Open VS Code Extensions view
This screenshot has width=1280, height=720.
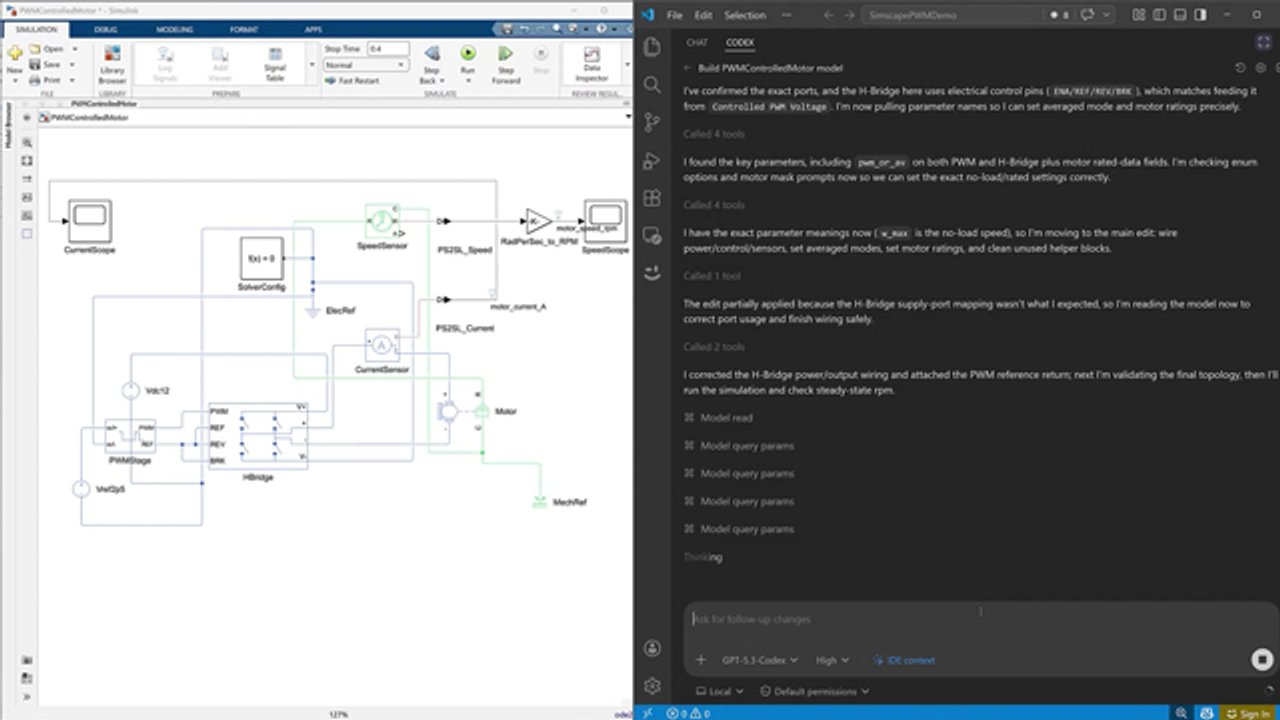pos(652,197)
